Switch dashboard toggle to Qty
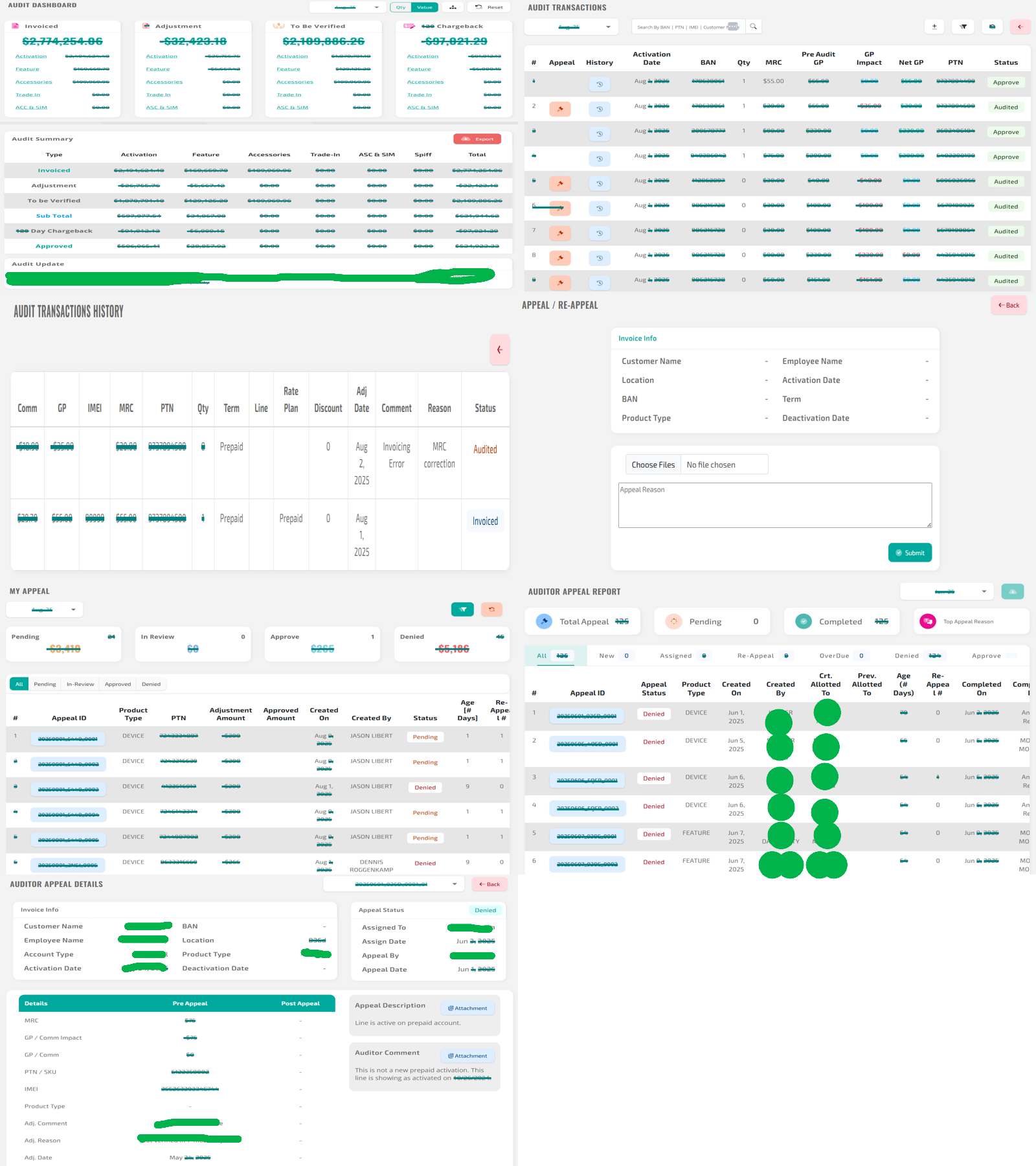This screenshot has height=1166, width=1036. click(x=401, y=7)
